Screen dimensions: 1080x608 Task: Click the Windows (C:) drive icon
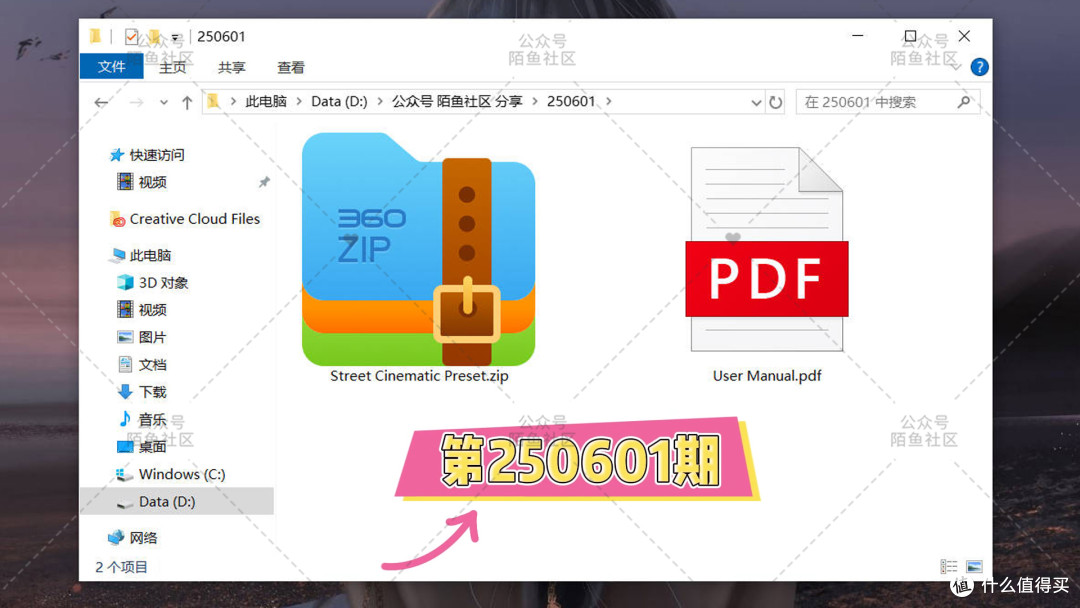pyautogui.click(x=123, y=474)
